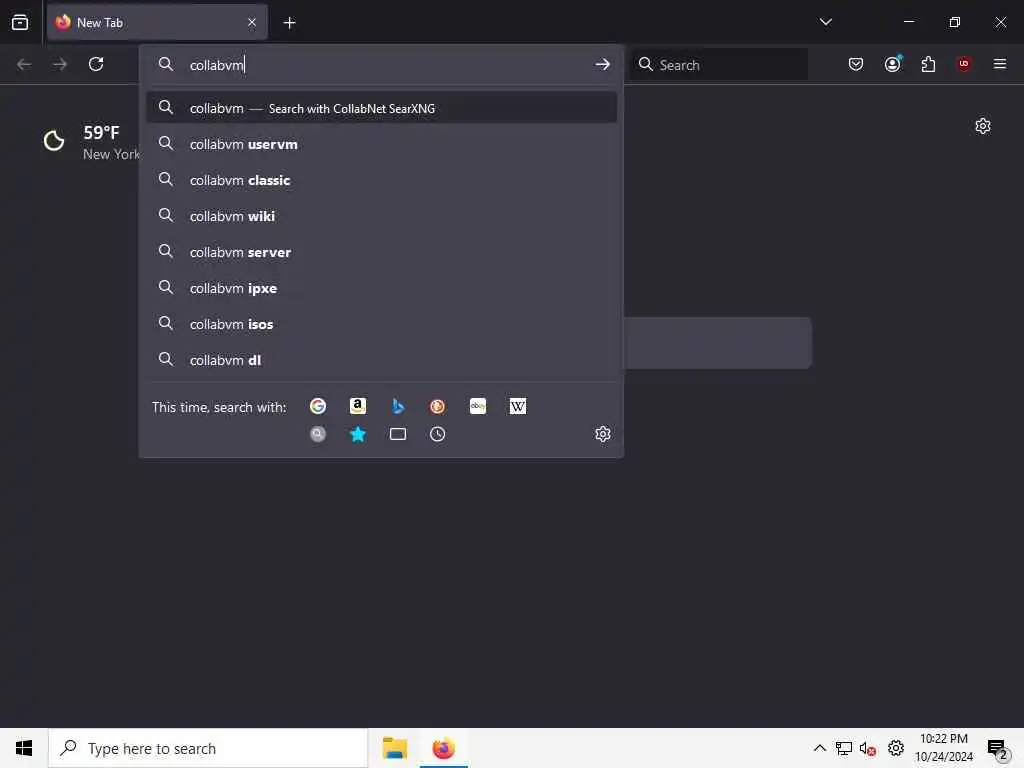Click Firefox icon in taskbar
Screen dimensions: 1024x768
(443, 748)
